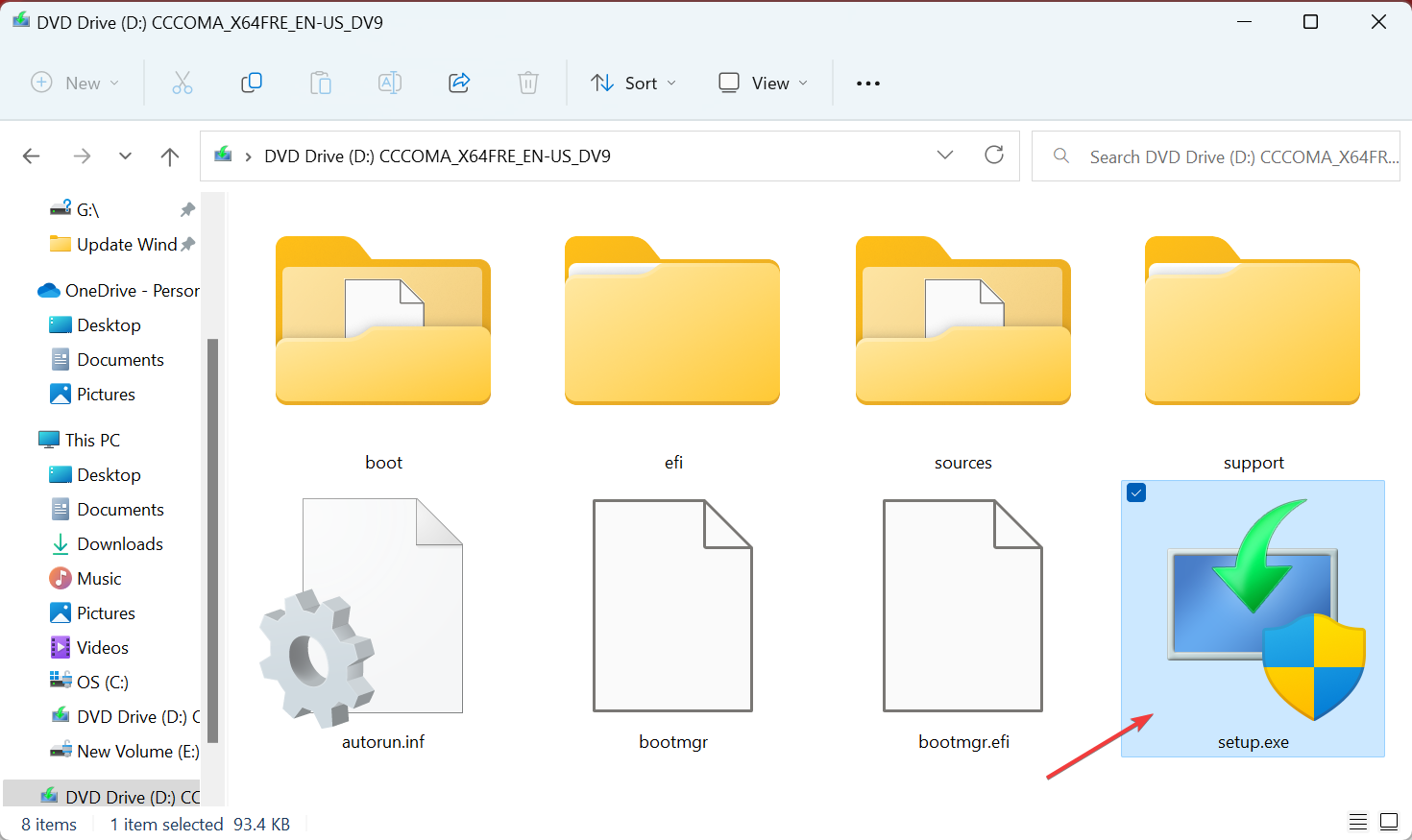Open the View dropdown menu
The height and width of the screenshot is (840, 1412).
tap(764, 84)
